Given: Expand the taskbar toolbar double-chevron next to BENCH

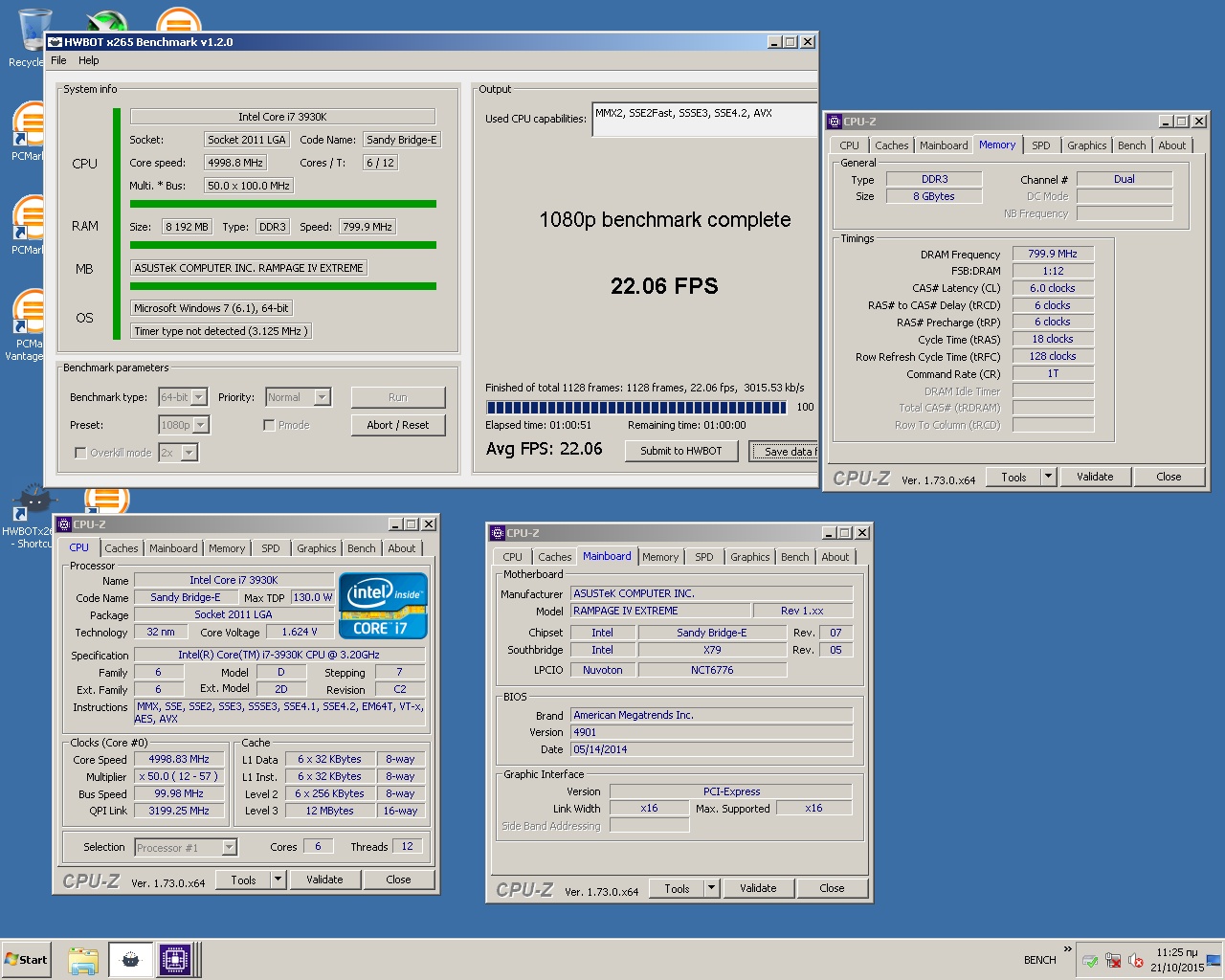Looking at the screenshot, I should pos(1068,949).
